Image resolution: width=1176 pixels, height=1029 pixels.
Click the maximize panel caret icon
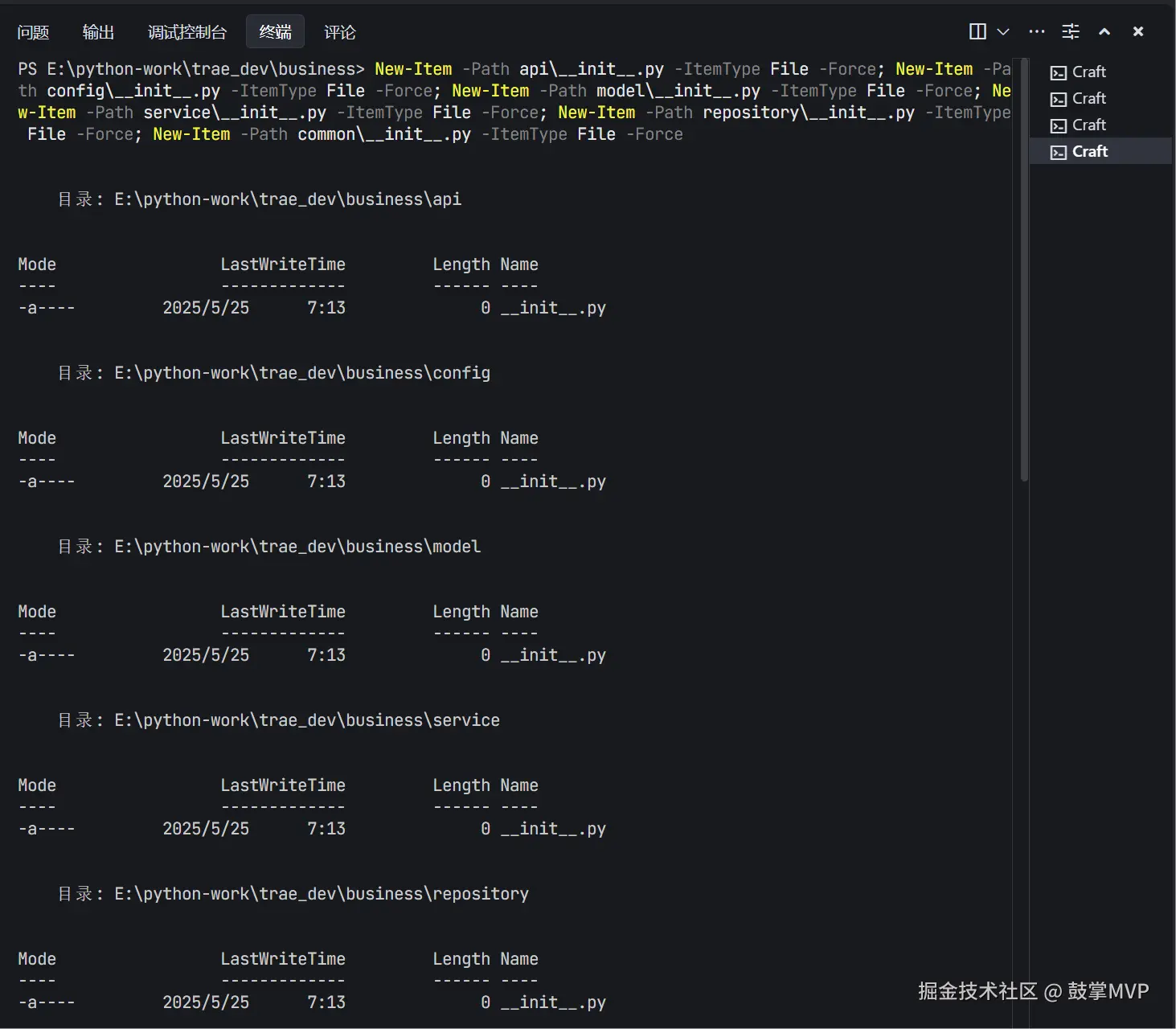[1104, 31]
